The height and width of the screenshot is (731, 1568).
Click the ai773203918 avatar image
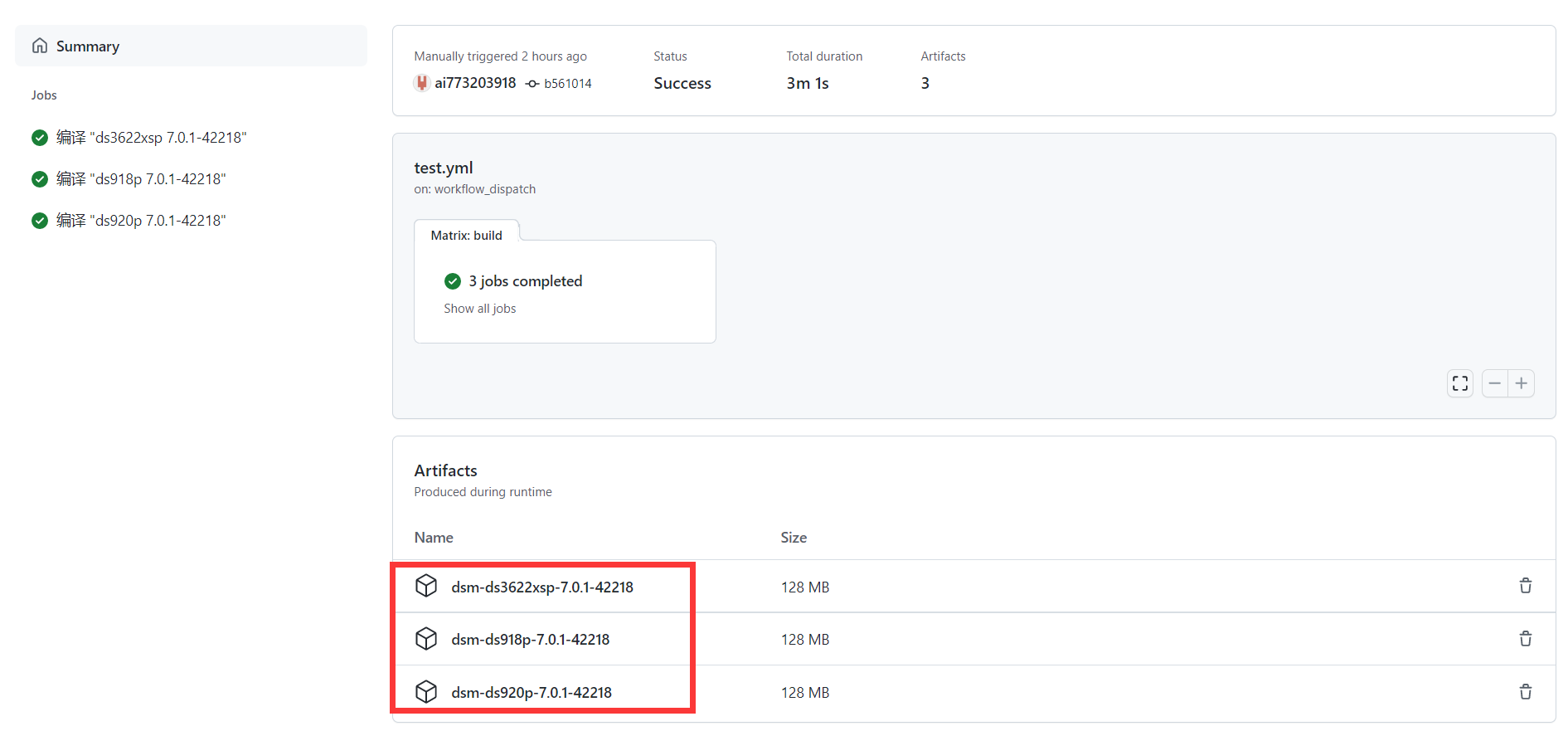click(x=422, y=83)
